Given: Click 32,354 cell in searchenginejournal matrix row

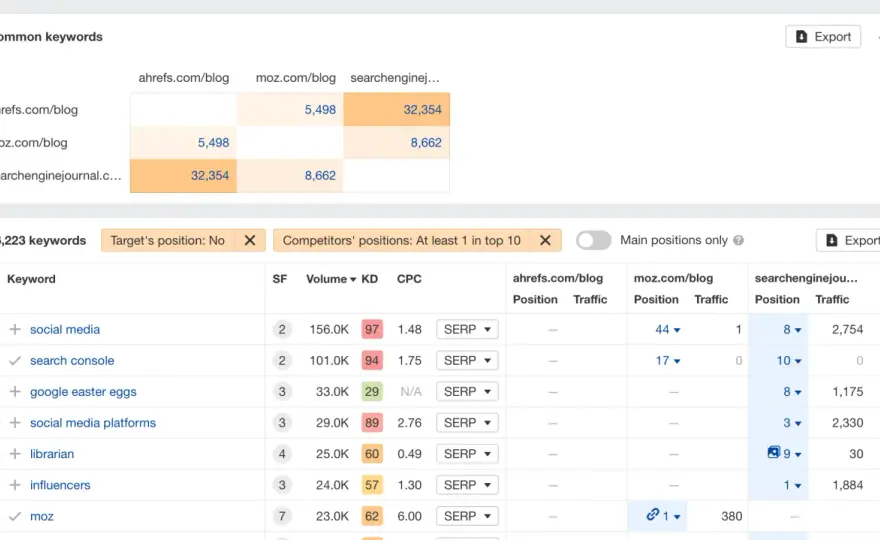Looking at the screenshot, I should coord(184,176).
